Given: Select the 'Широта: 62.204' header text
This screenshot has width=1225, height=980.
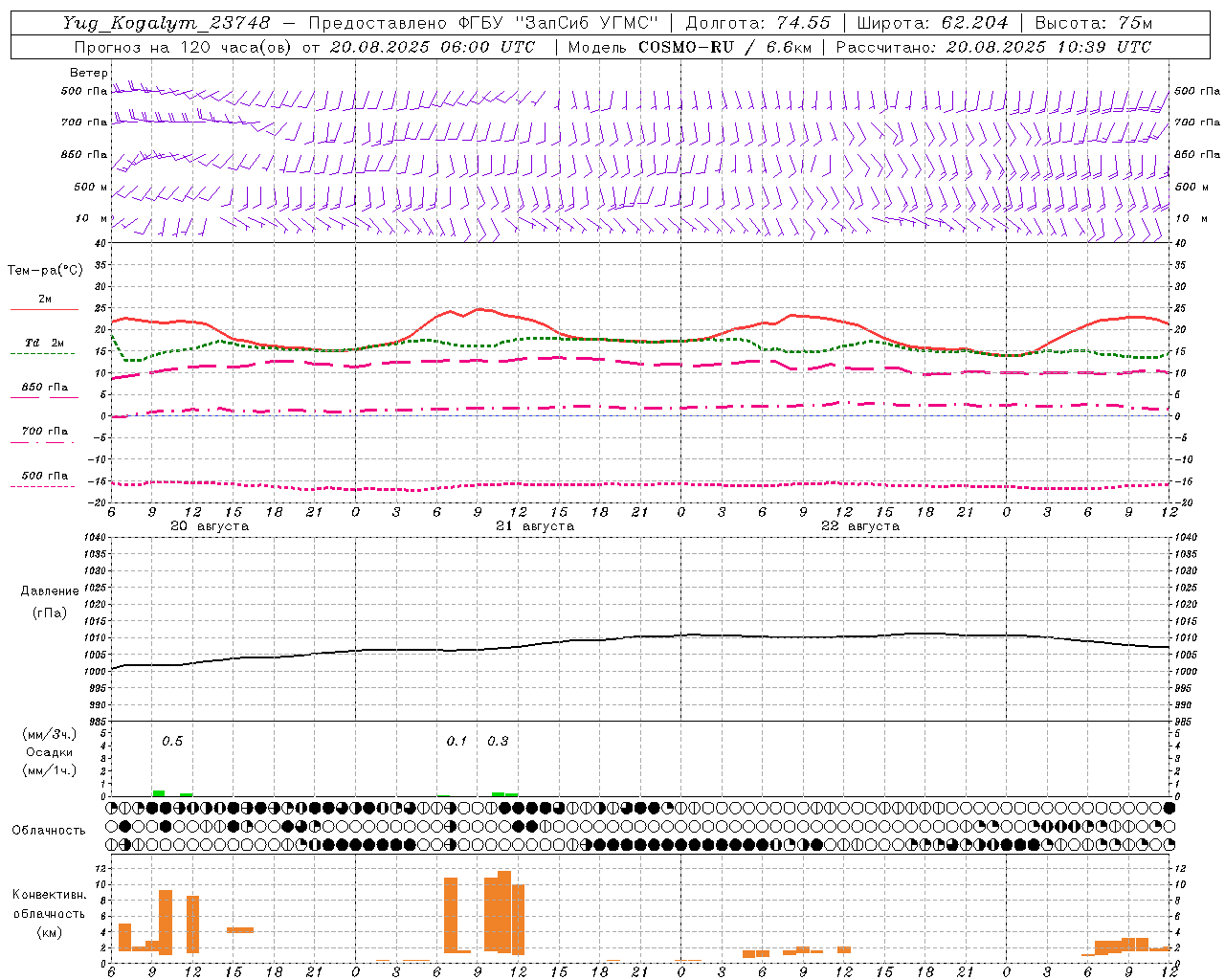Looking at the screenshot, I should coord(933,23).
